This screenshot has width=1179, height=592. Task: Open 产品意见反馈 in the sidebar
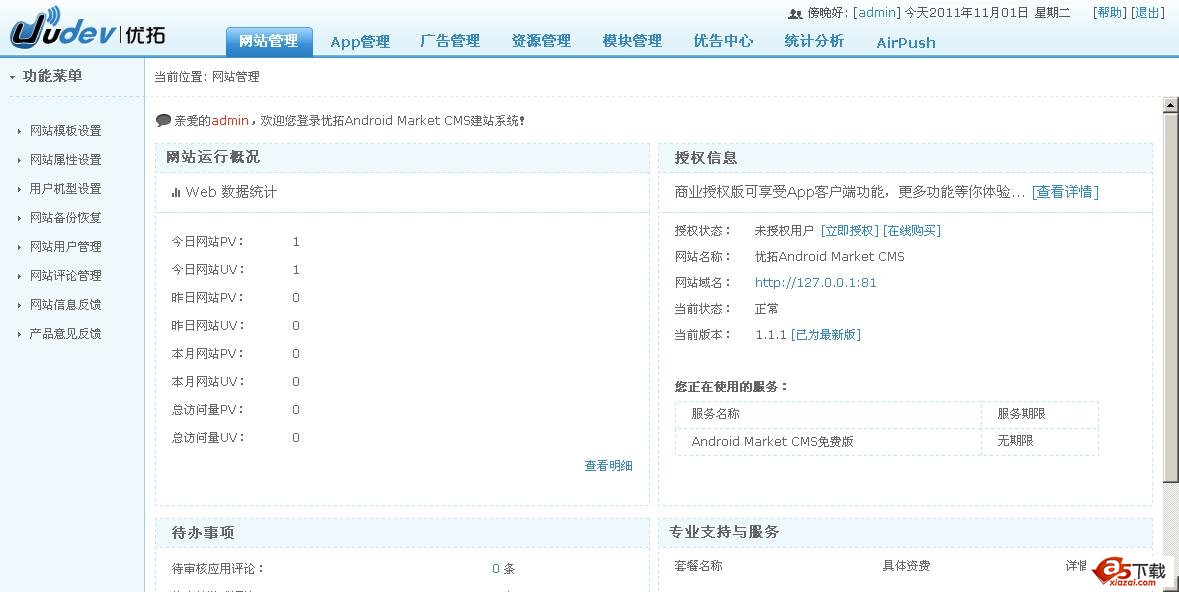[65, 334]
